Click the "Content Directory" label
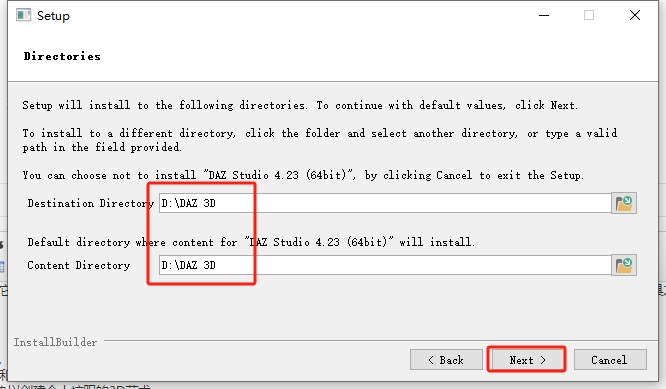The image size is (666, 389). (x=79, y=265)
